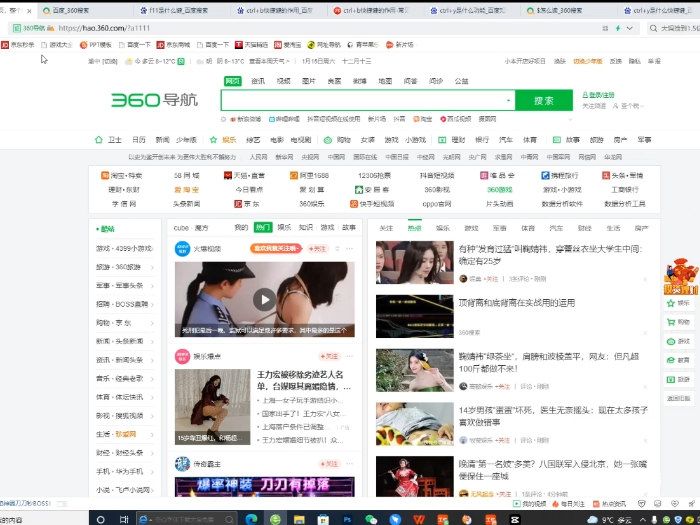Click the shopping icon beside 购物 in nav row
This screenshot has height=525, width=700.
pos(328,140)
